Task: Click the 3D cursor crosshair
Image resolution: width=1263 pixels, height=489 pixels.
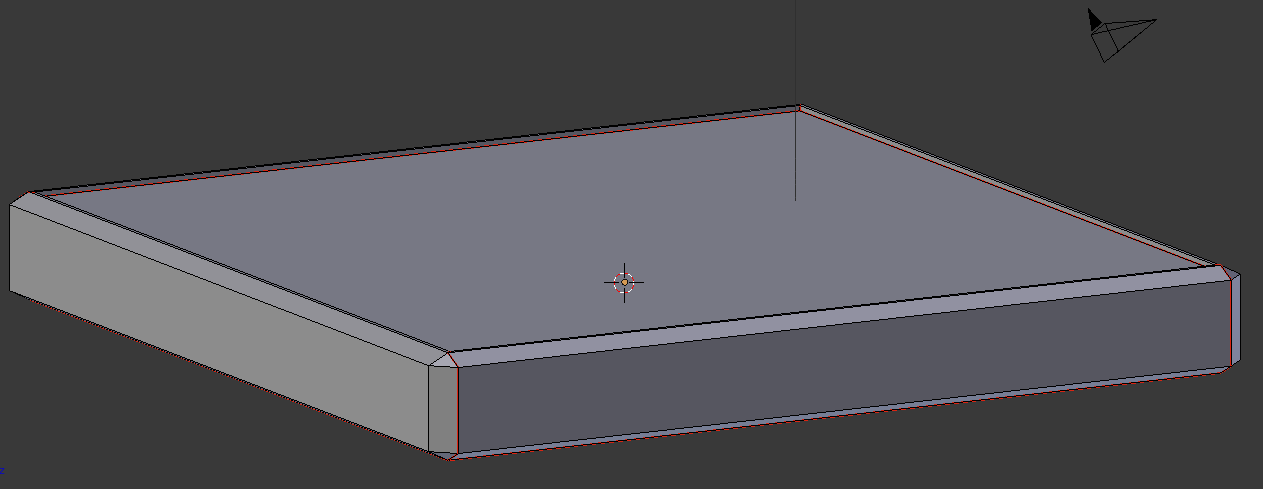Action: coord(624,282)
